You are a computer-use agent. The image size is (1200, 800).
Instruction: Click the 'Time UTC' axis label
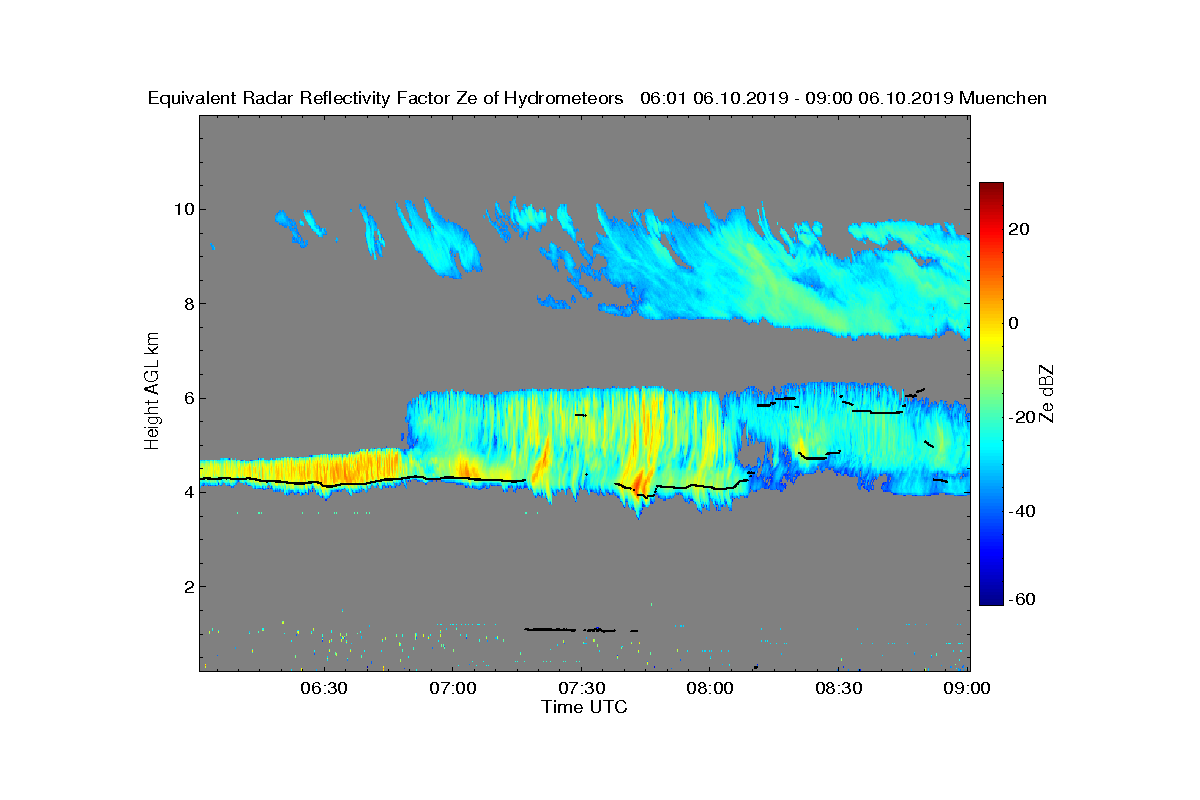click(585, 707)
